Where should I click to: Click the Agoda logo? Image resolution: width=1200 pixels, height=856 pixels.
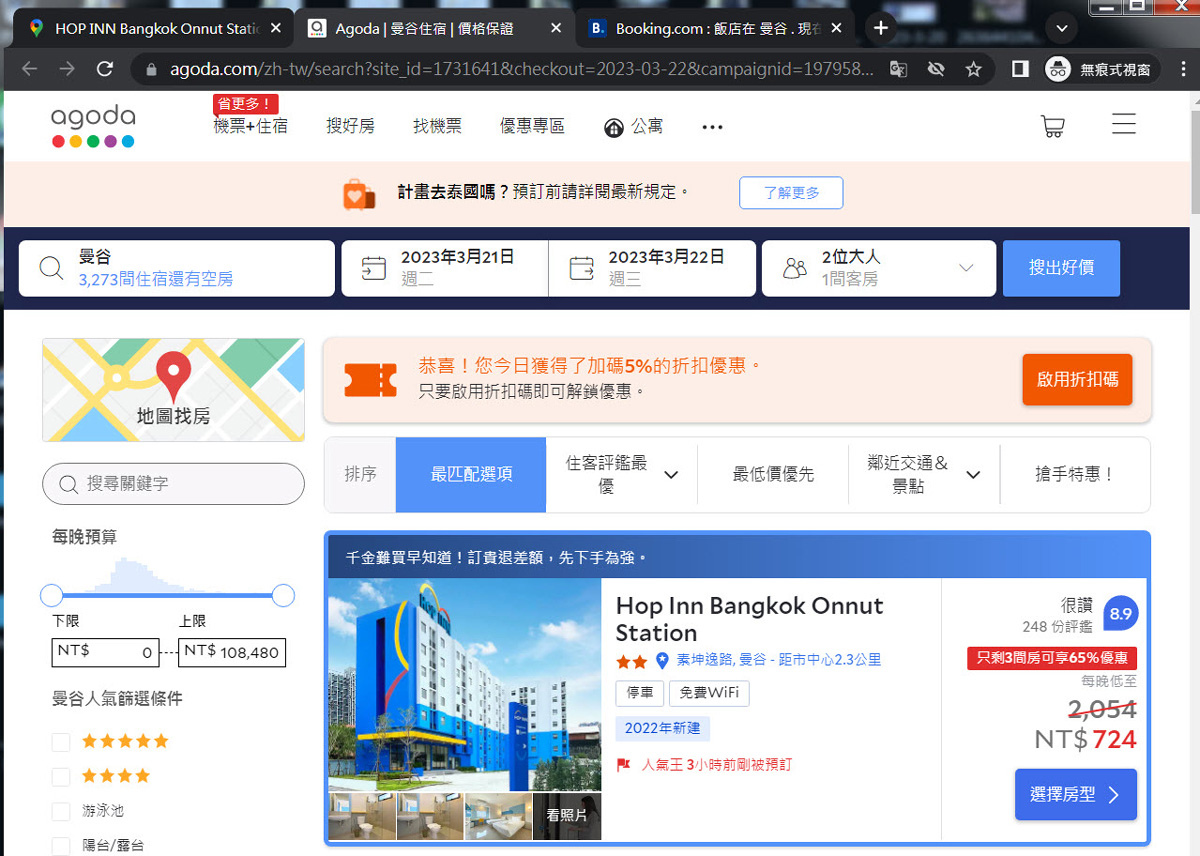click(93, 126)
